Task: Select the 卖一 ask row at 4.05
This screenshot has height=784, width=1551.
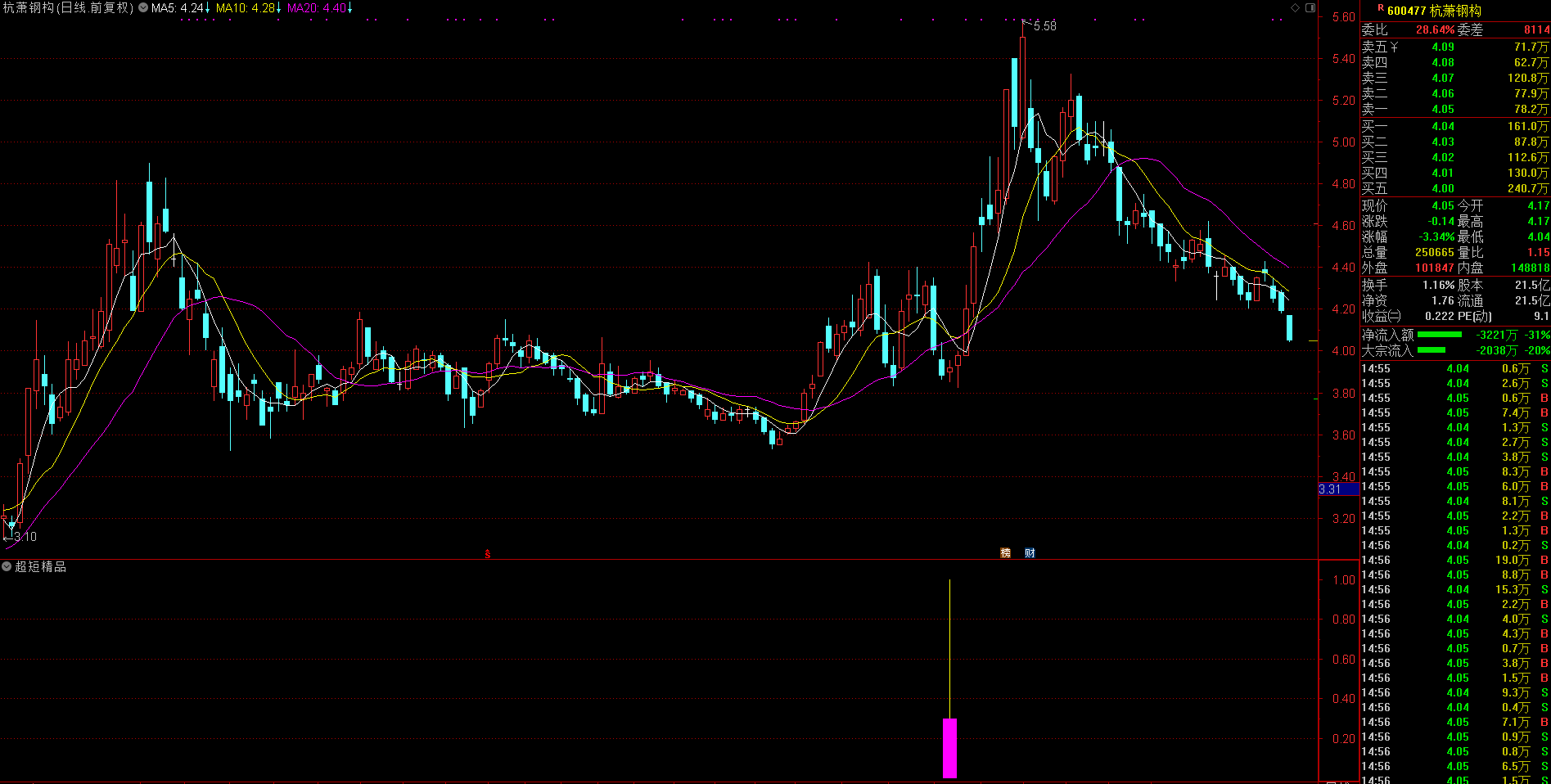Action: (1454, 109)
